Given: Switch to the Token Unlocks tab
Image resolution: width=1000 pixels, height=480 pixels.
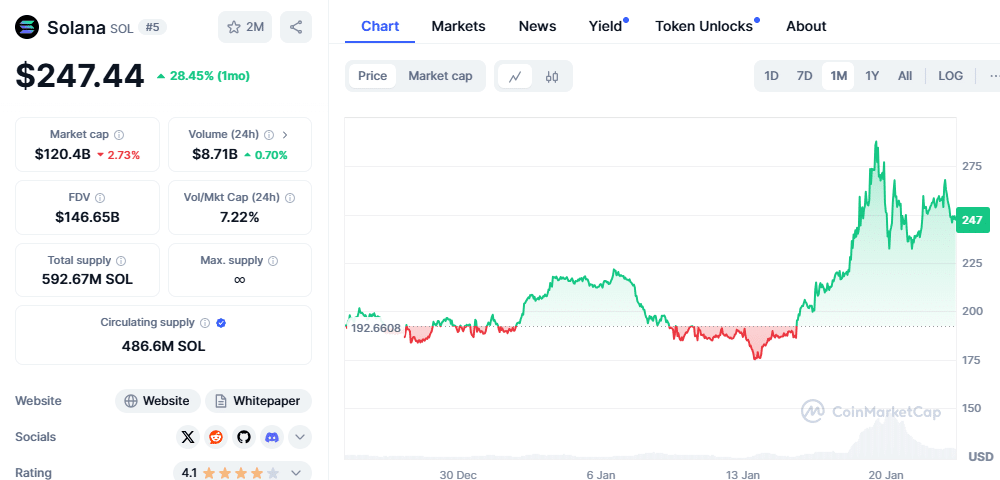Looking at the screenshot, I should tap(705, 26).
